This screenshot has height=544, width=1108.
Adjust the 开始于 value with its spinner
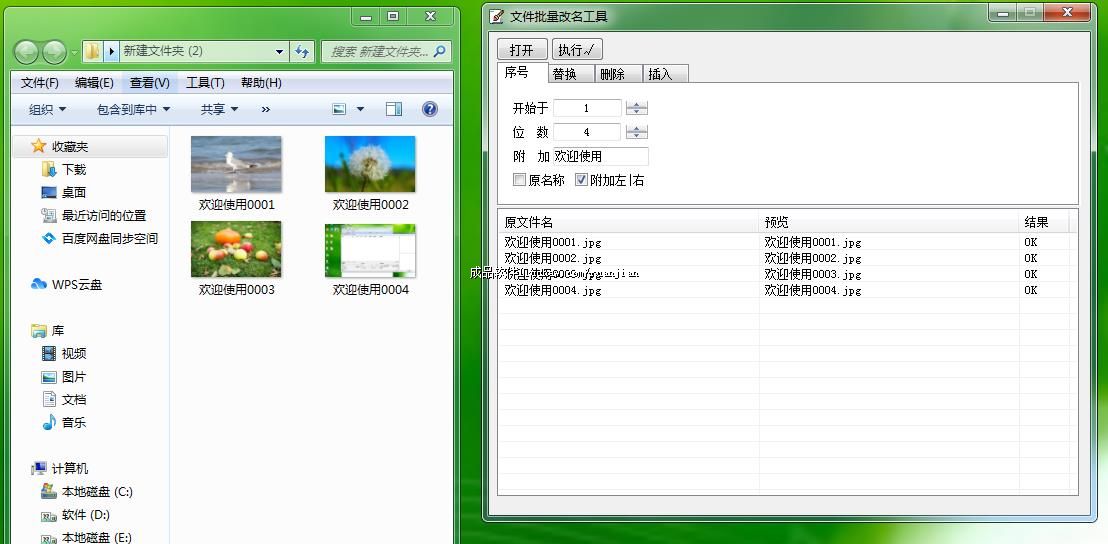coord(637,108)
